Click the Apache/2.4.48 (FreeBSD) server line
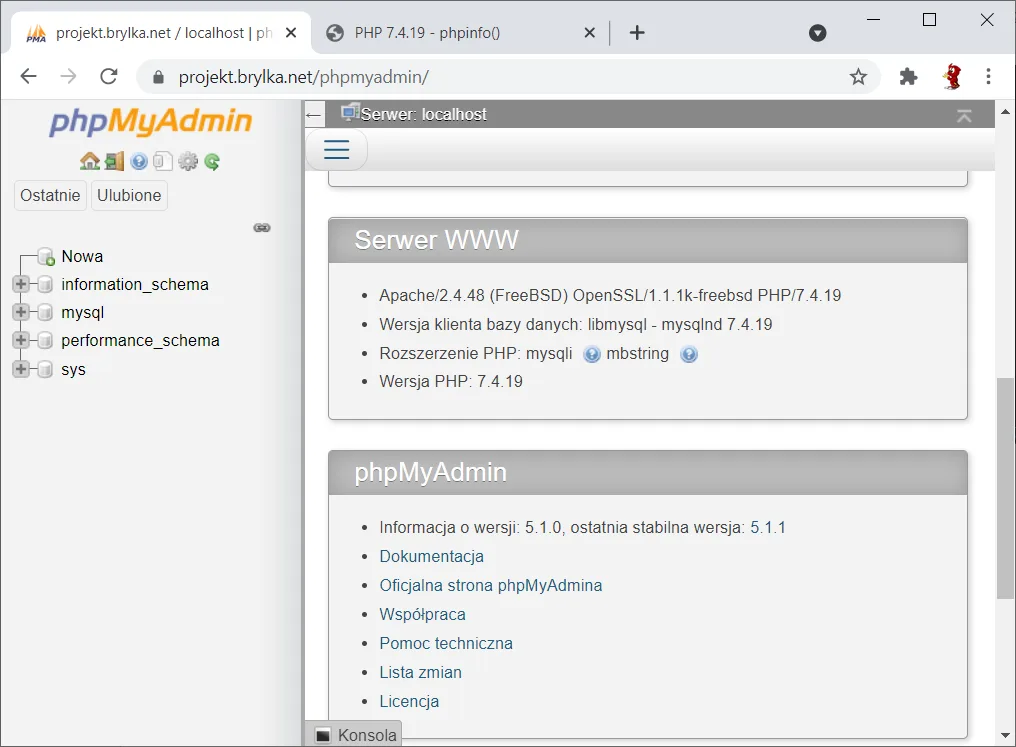 pos(610,295)
